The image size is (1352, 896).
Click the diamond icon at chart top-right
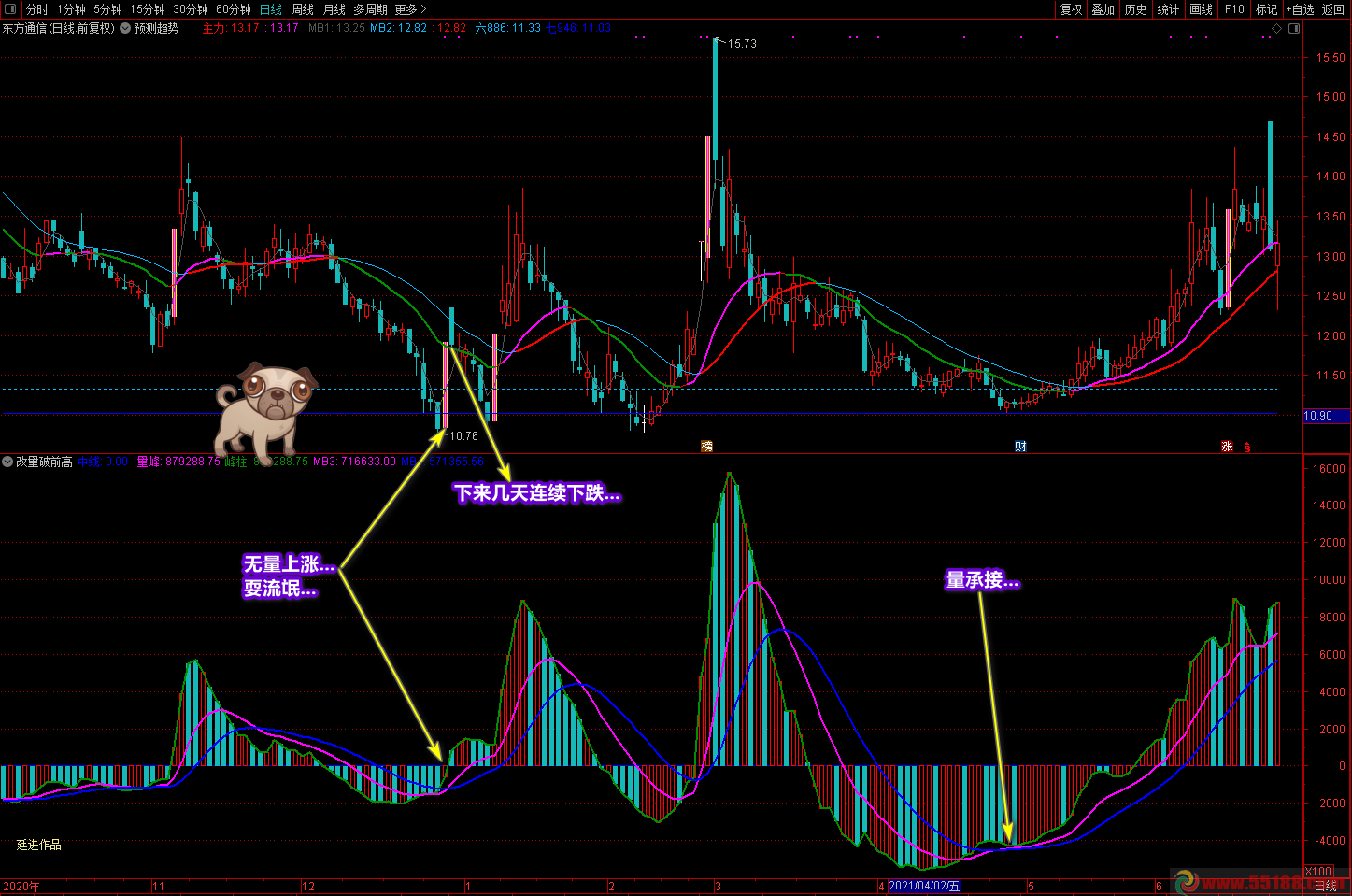(x=1276, y=28)
